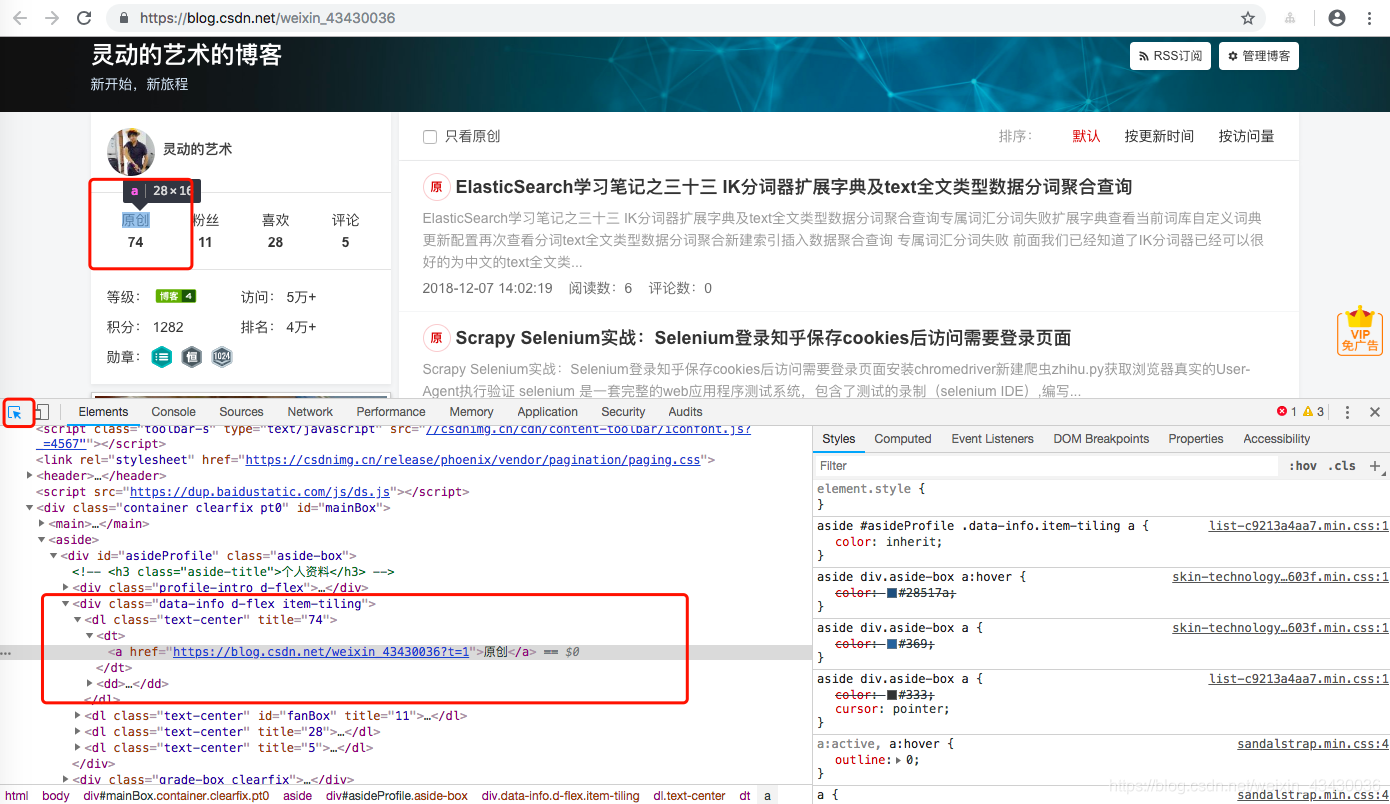Viewport: 1390px width, 804px height.
Task: Collapse div data-info d-flex node
Action: coord(66,604)
